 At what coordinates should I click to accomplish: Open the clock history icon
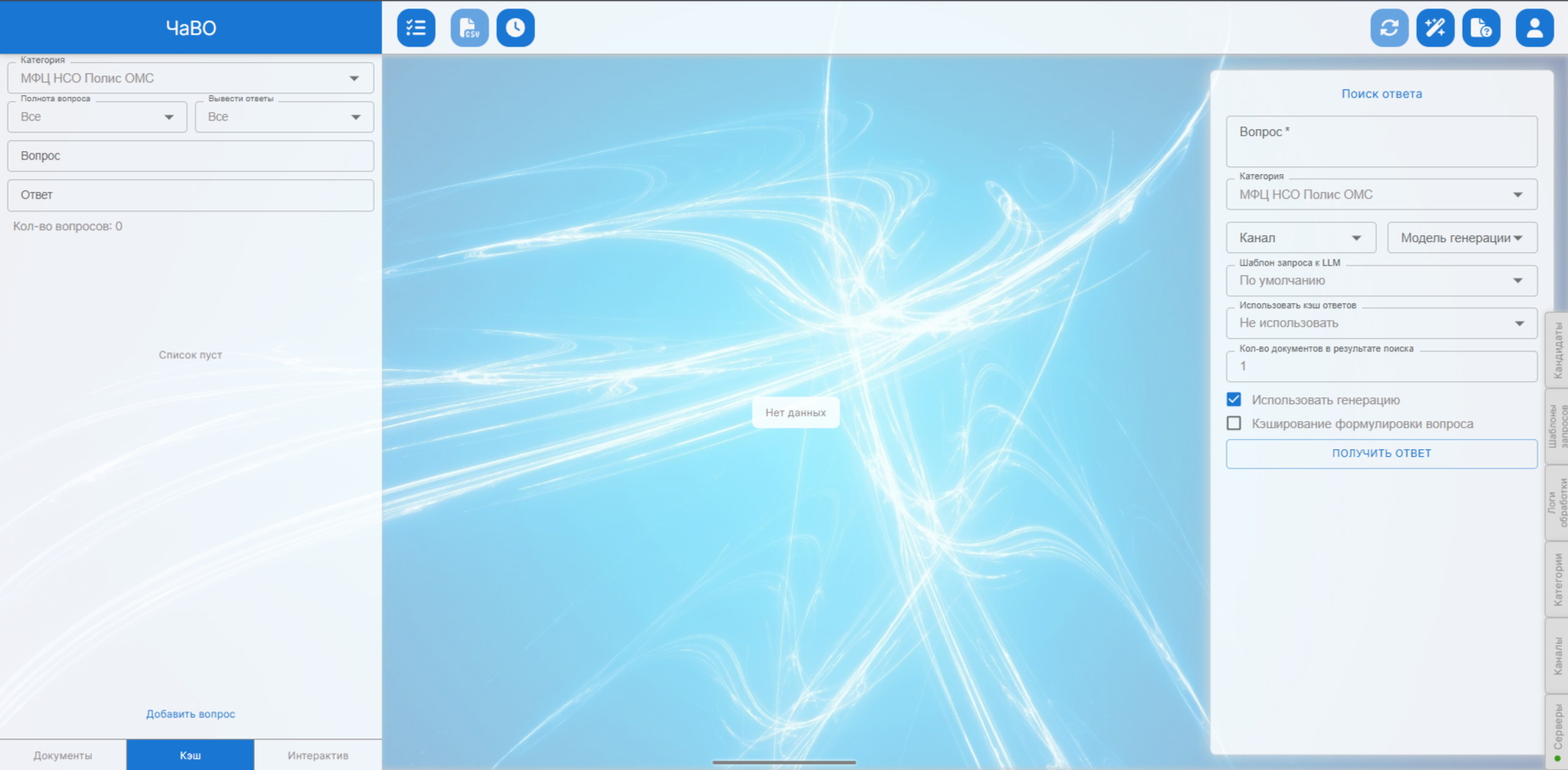coord(516,28)
